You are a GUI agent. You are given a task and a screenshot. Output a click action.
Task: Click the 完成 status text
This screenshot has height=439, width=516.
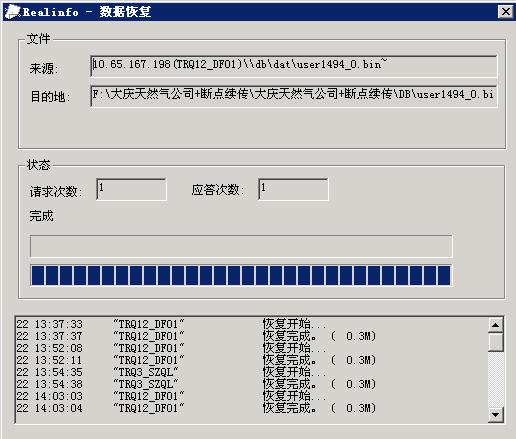pos(41,216)
